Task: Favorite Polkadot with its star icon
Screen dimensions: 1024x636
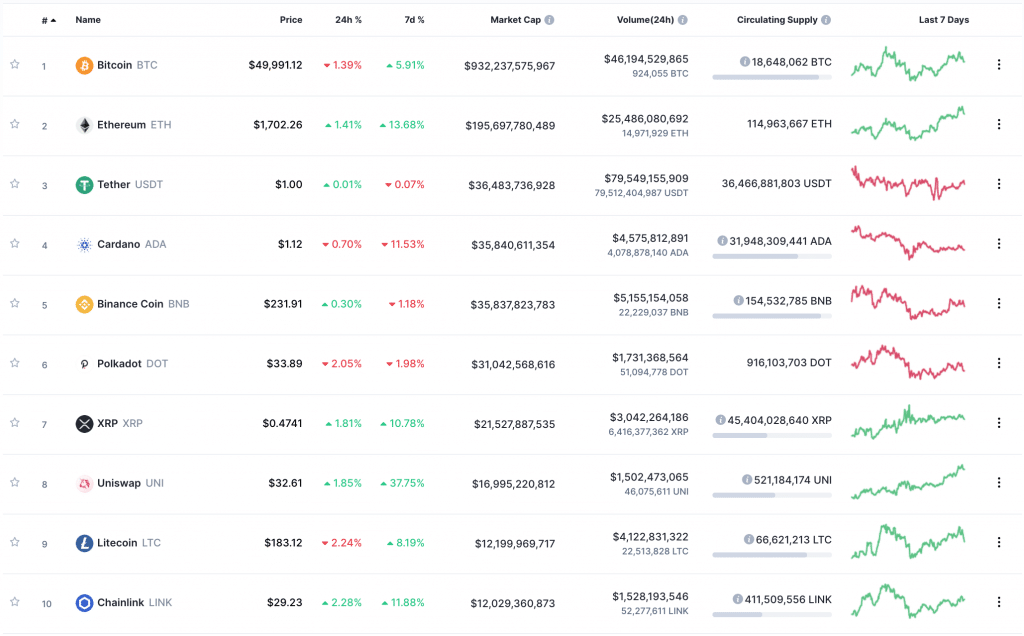Action: point(15,364)
